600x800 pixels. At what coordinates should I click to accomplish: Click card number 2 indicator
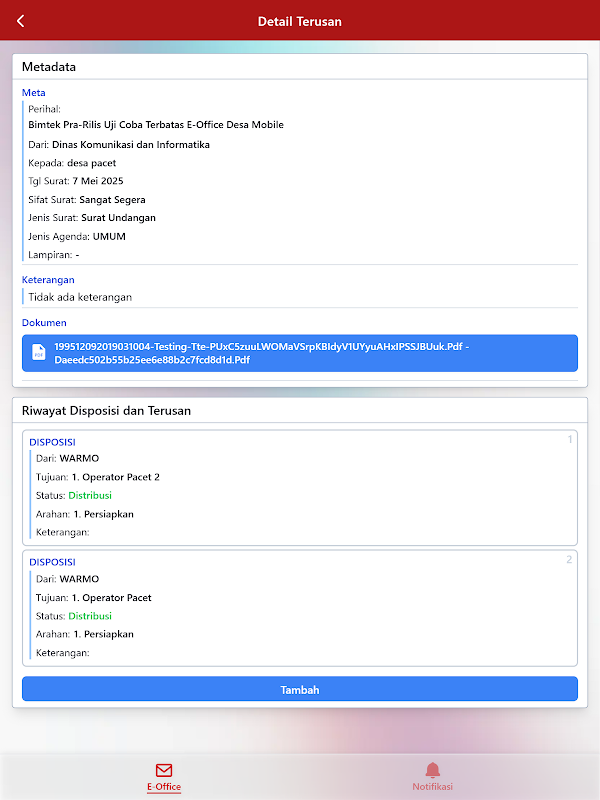tap(569, 559)
